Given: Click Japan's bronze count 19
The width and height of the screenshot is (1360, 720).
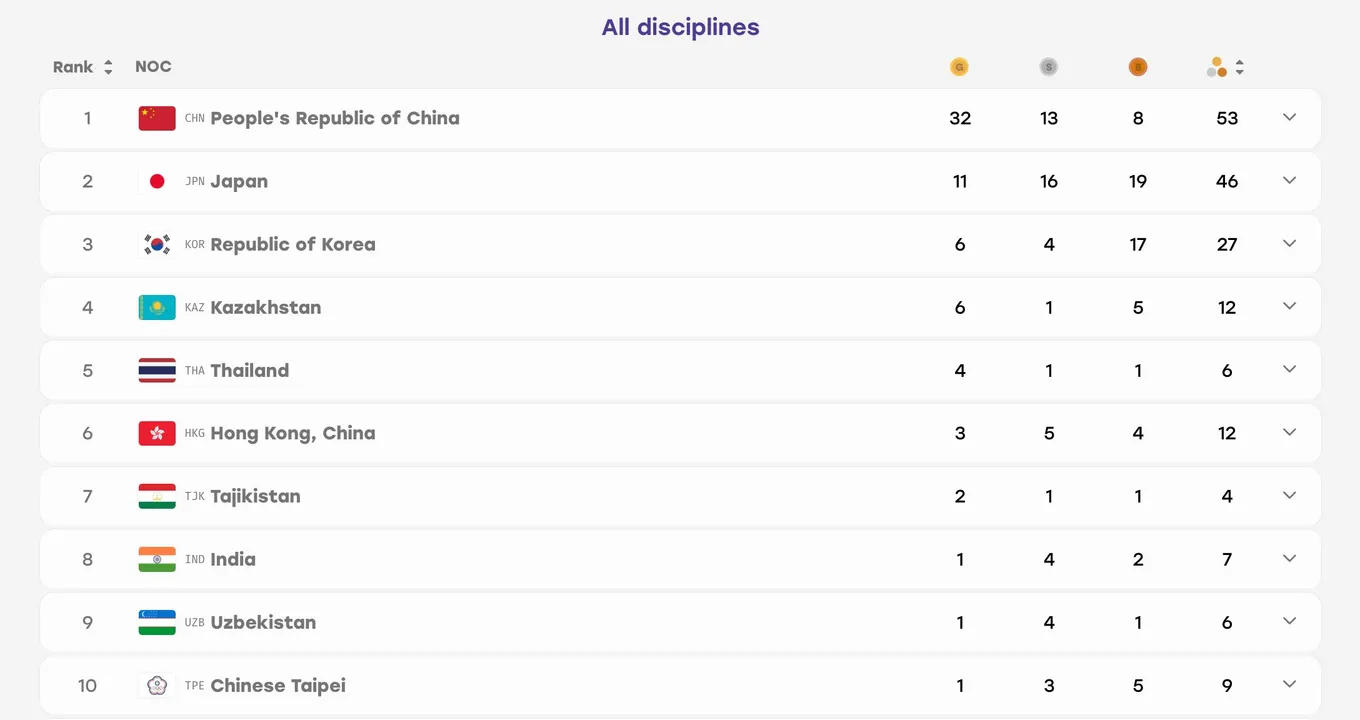Looking at the screenshot, I should point(1138,181).
